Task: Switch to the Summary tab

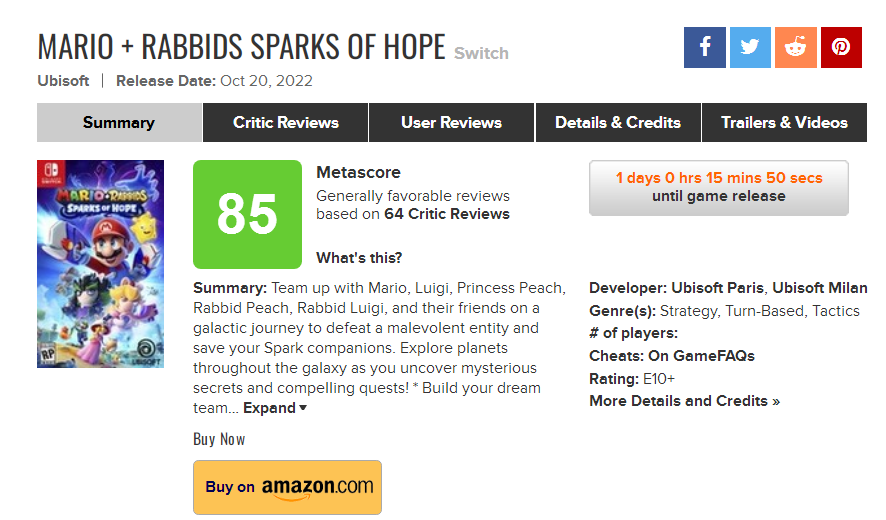Action: 119,123
